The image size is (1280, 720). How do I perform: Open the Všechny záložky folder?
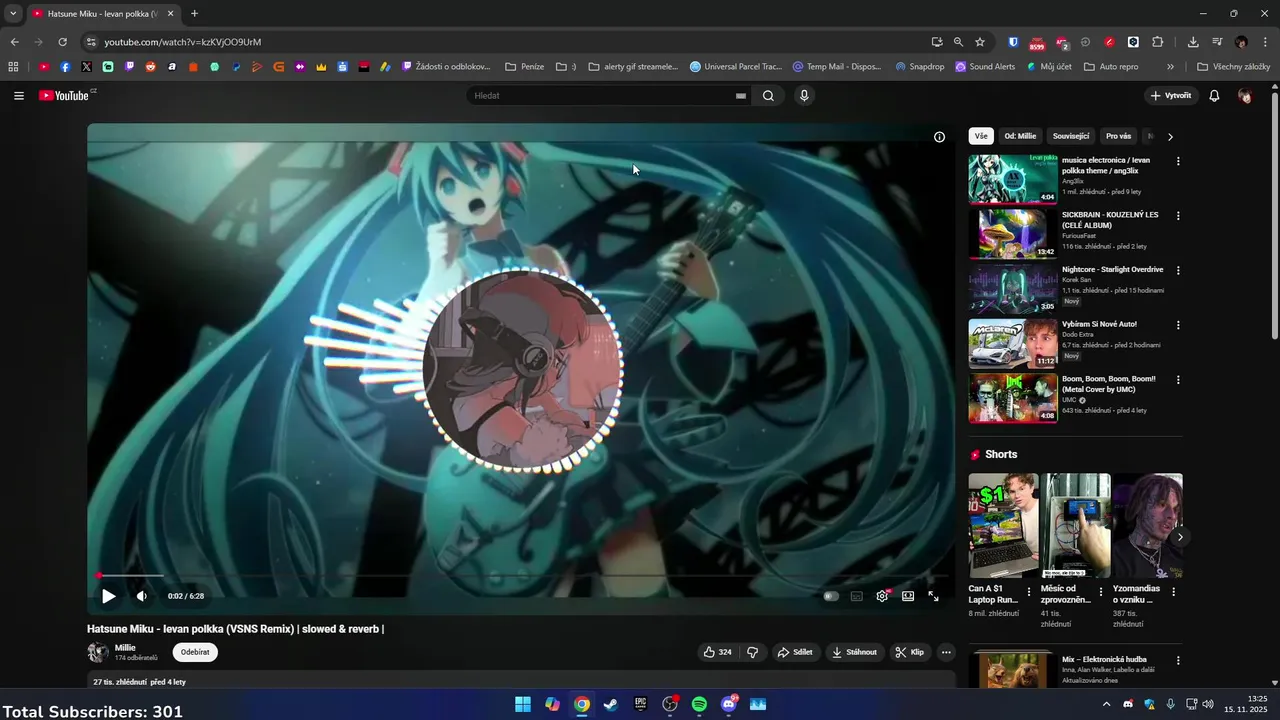coord(1233,67)
